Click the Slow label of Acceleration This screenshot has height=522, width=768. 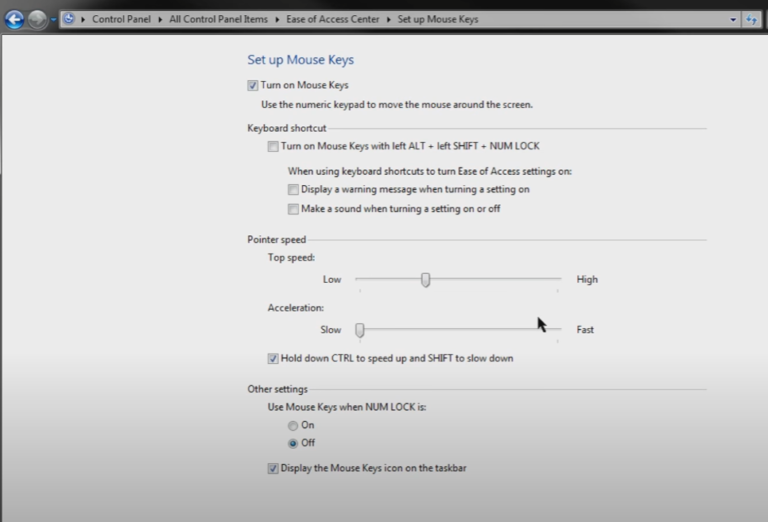coord(331,330)
